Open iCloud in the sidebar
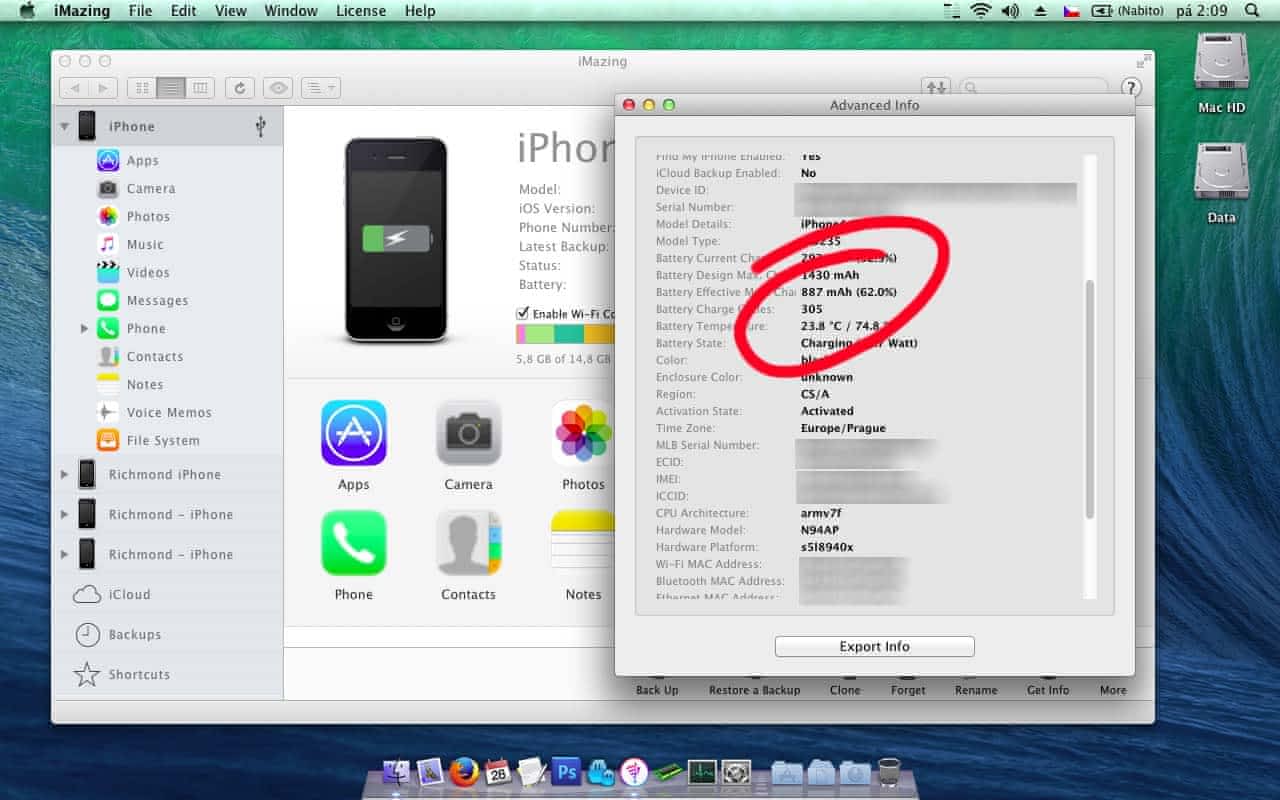 pyautogui.click(x=129, y=594)
